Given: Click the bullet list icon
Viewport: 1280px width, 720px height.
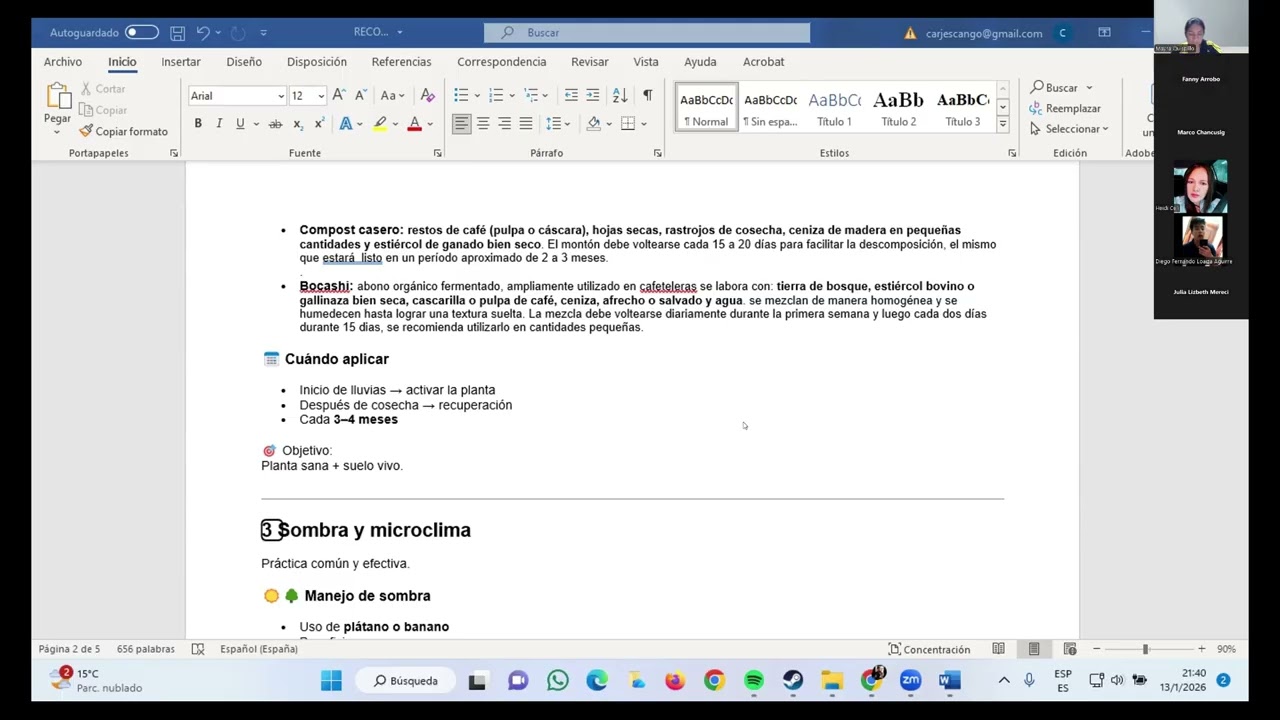Looking at the screenshot, I should point(461,95).
